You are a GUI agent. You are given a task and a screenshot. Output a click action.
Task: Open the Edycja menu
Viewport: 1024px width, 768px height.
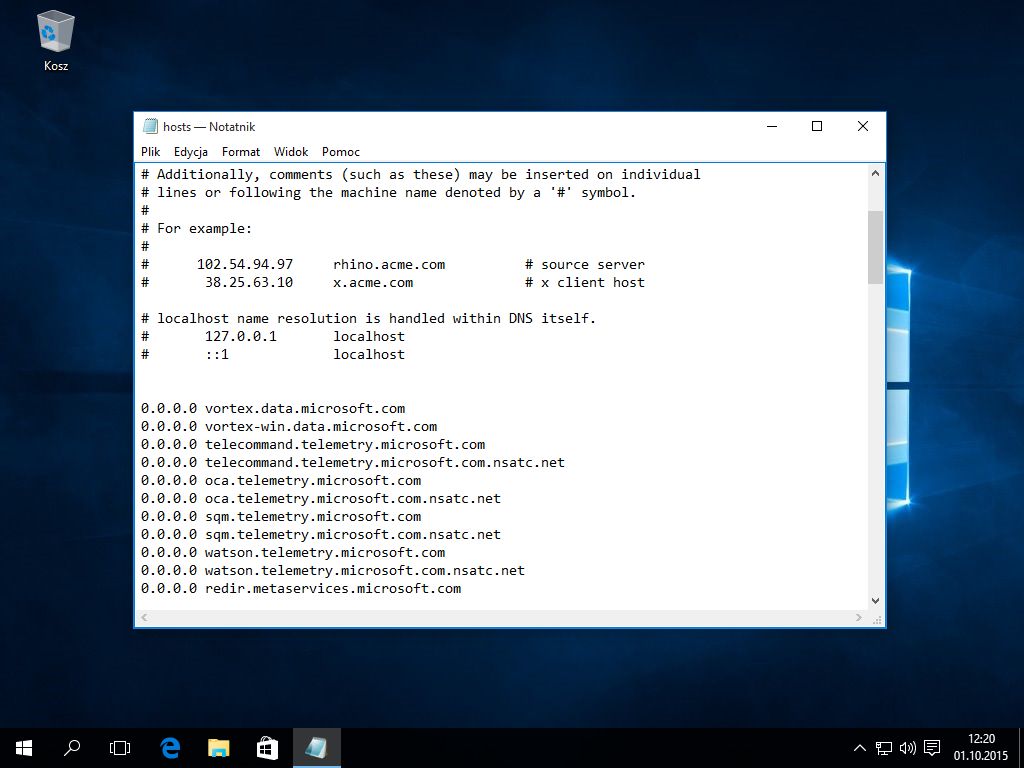(191, 152)
